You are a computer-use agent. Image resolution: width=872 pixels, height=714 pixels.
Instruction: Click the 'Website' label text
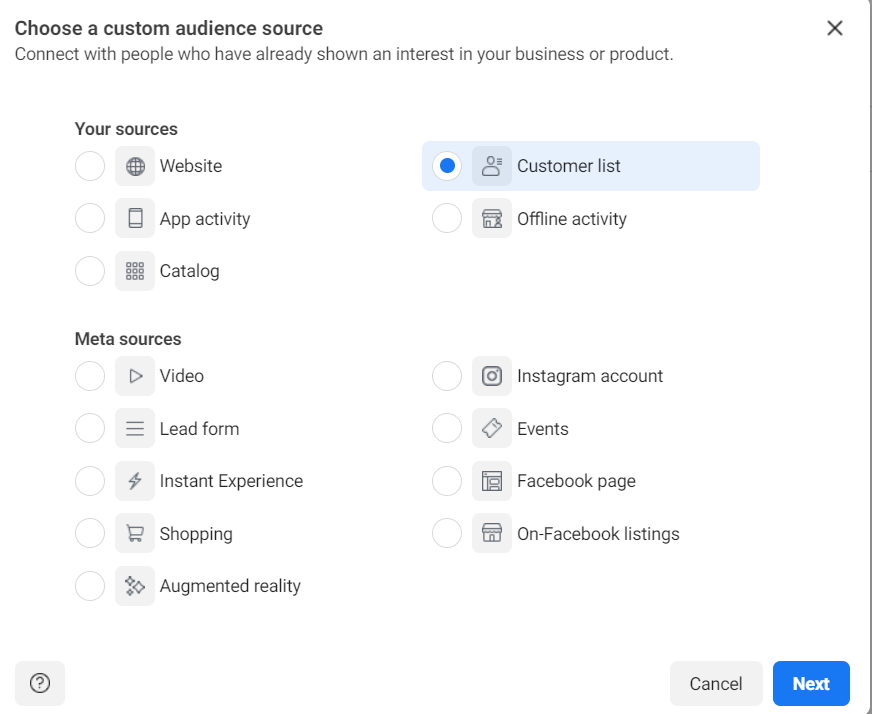coord(191,166)
